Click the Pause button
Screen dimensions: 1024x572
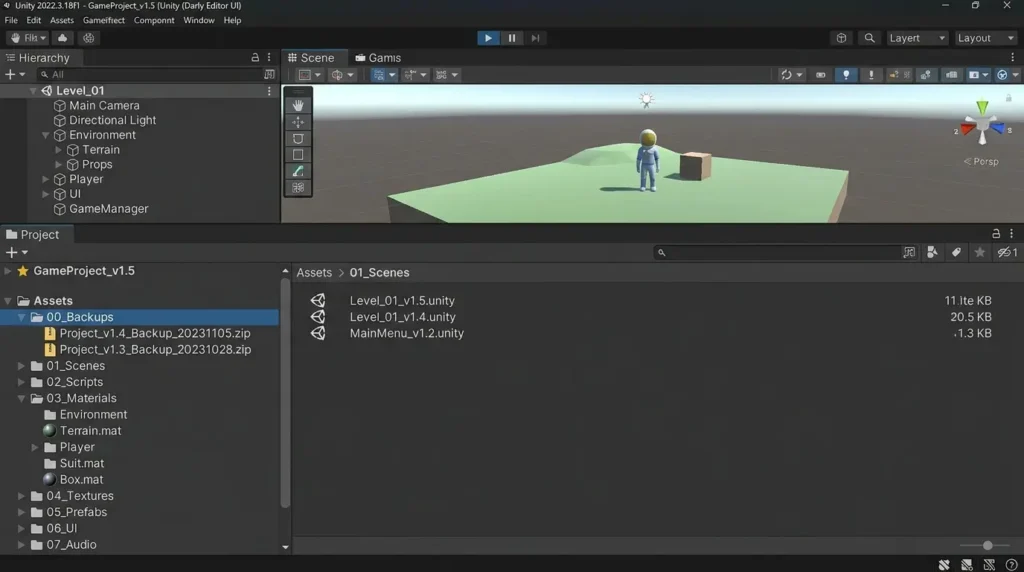511,38
